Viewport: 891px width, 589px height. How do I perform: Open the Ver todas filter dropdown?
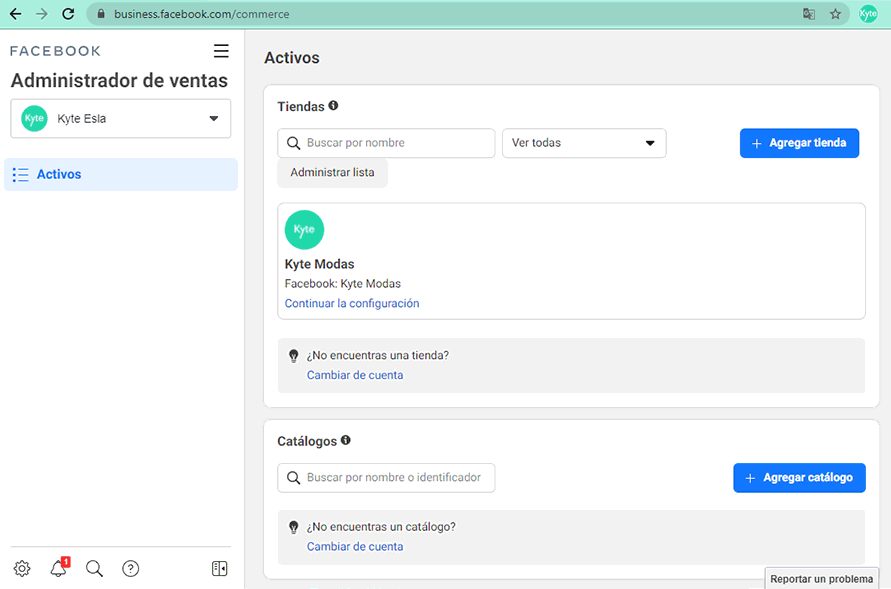[x=584, y=143]
